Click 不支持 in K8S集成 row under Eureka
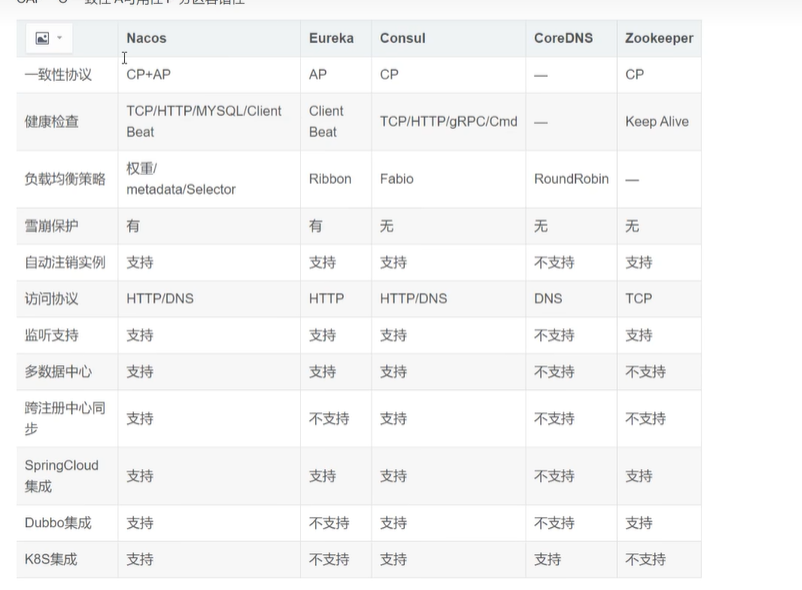 tap(329, 559)
